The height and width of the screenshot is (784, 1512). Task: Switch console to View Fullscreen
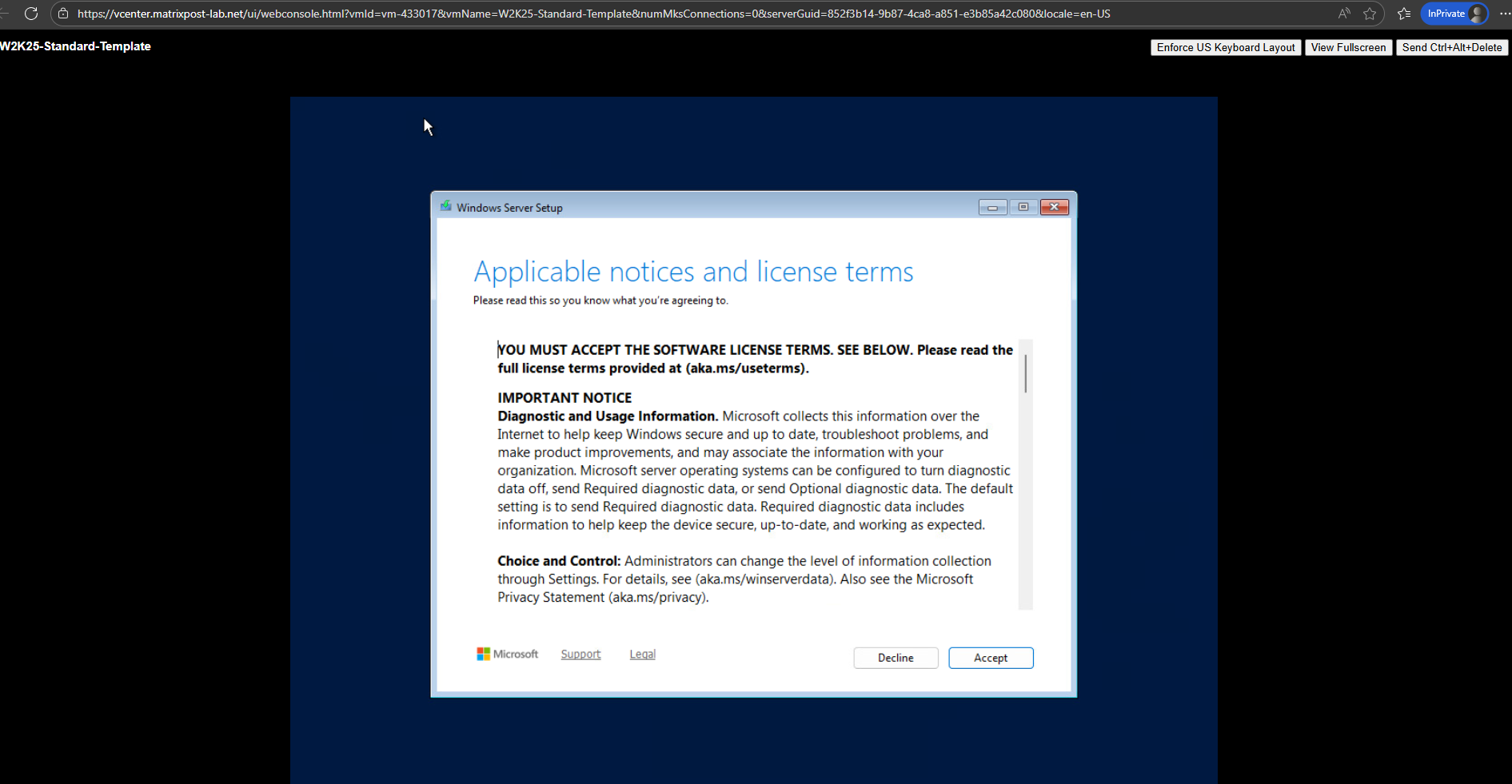point(1348,47)
